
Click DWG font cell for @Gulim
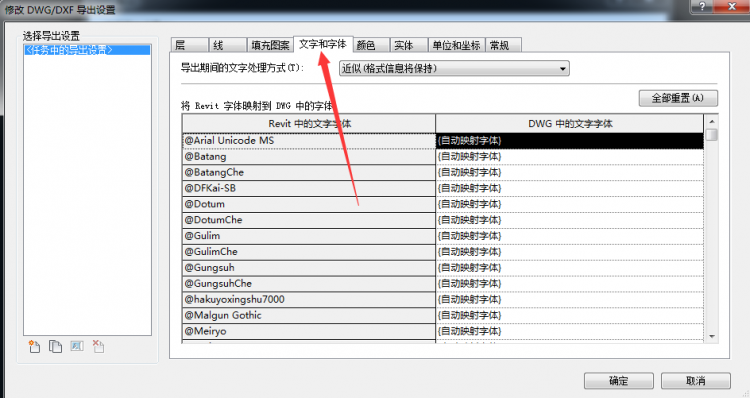coord(570,236)
